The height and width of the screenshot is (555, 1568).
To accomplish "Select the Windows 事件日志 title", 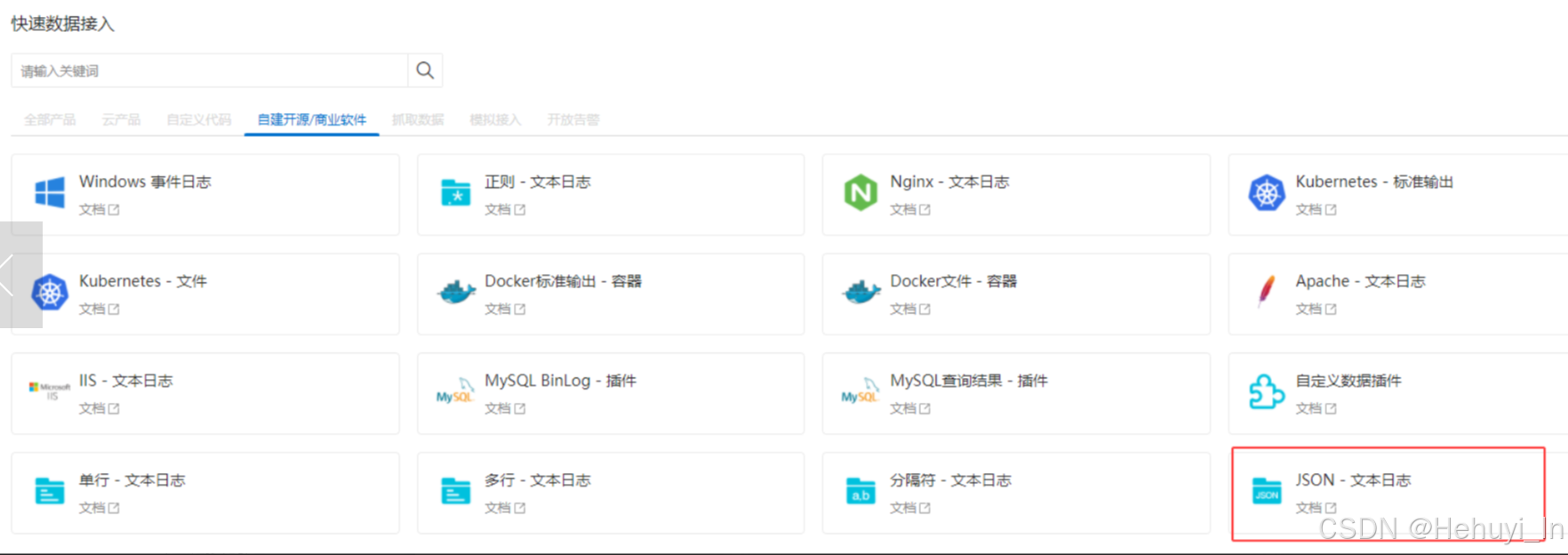I will (145, 181).
